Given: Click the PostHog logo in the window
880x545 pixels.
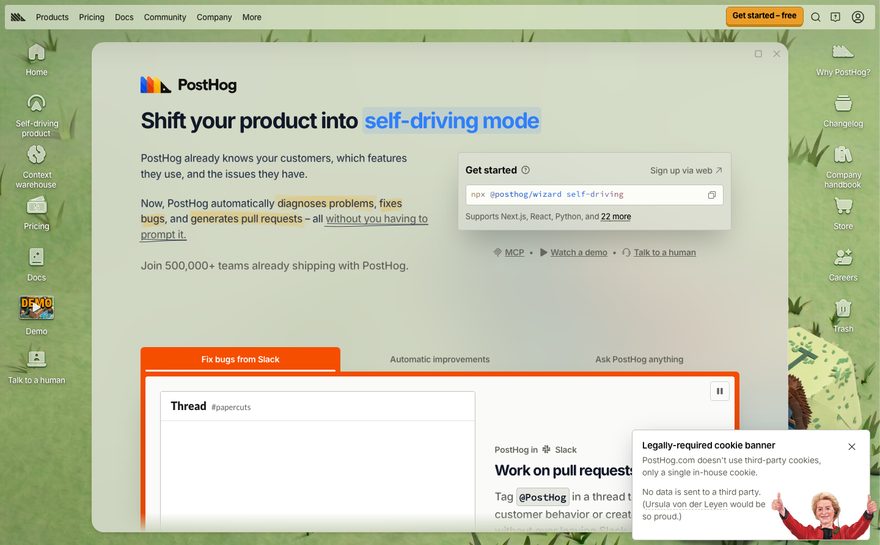Looking at the screenshot, I should pyautogui.click(x=189, y=85).
